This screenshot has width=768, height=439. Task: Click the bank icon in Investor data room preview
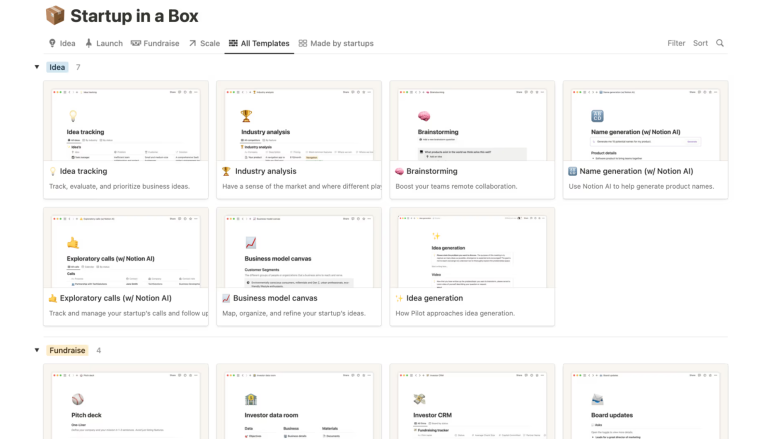(251, 399)
